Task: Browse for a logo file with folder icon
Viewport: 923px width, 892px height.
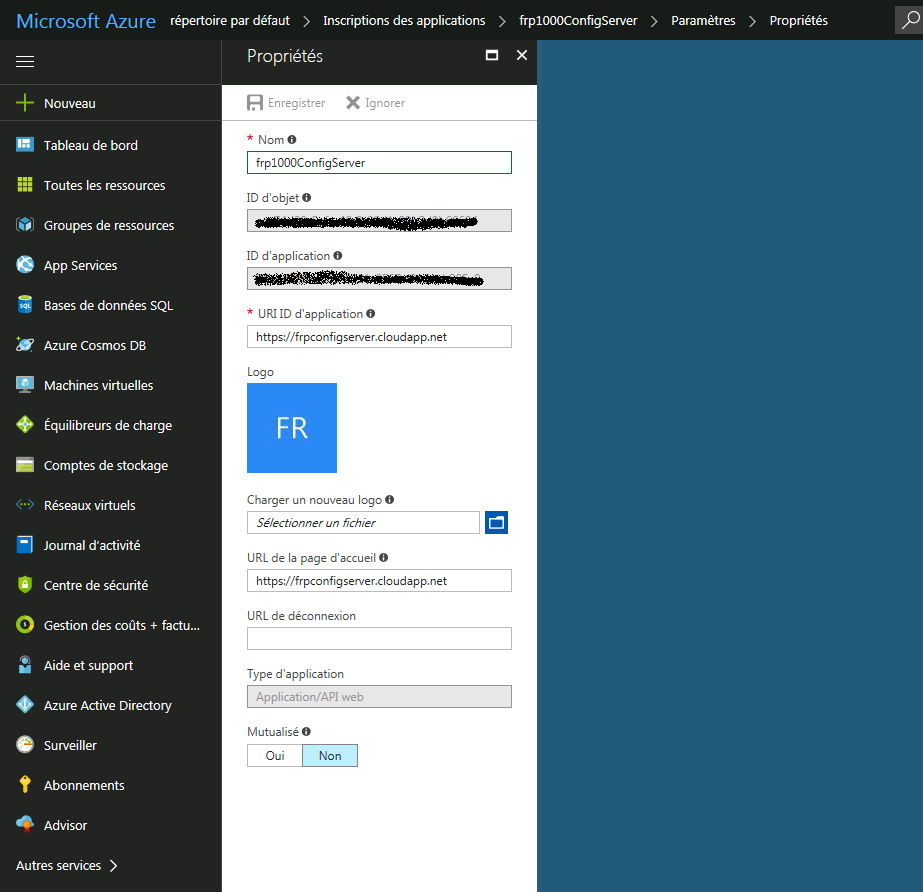Action: 496,522
